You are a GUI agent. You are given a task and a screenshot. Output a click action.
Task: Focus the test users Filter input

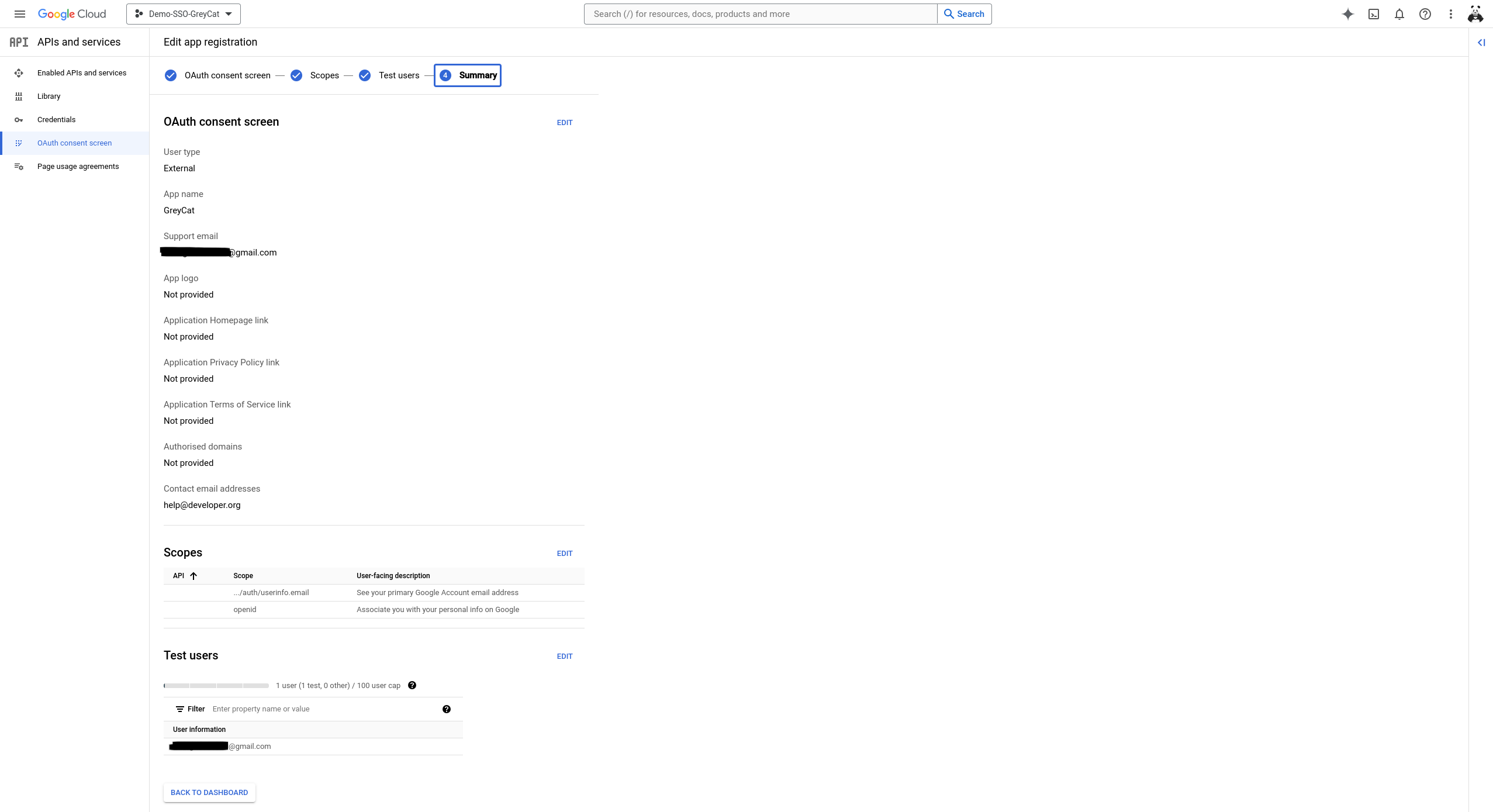pyautogui.click(x=324, y=709)
